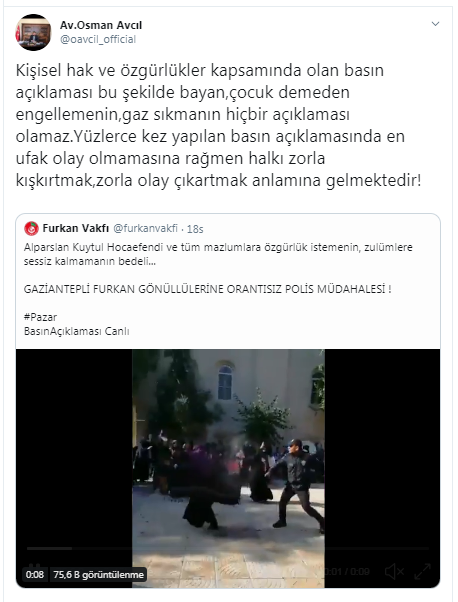This screenshot has width=458, height=602.
Task: Click the 18s timestamp of quoted tweet
Action: tap(195, 229)
